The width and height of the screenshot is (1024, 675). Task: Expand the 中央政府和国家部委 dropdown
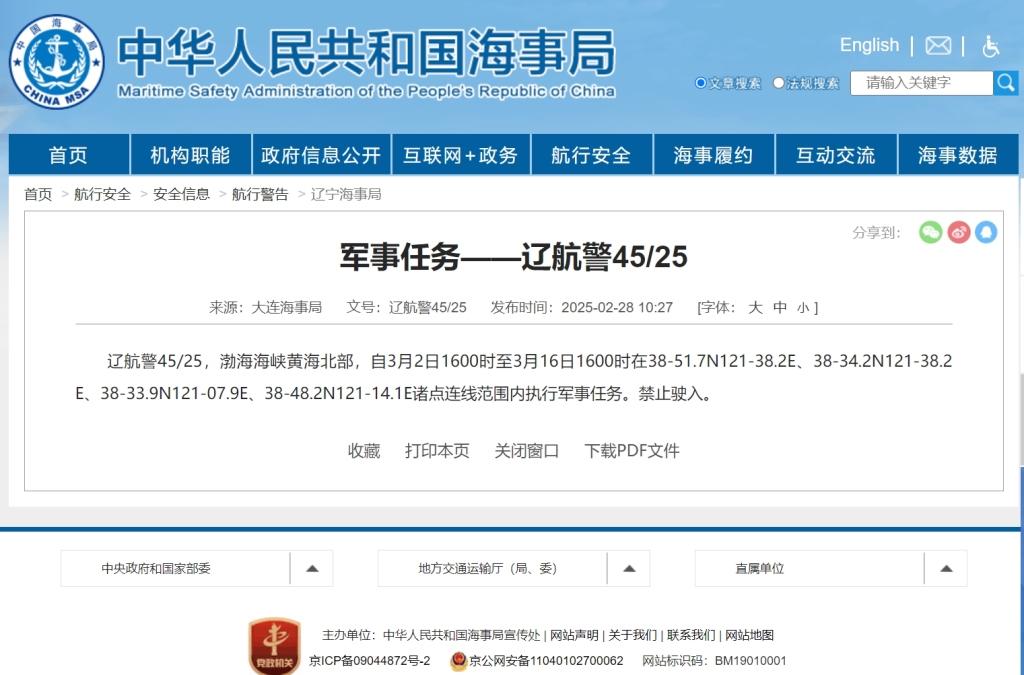312,568
